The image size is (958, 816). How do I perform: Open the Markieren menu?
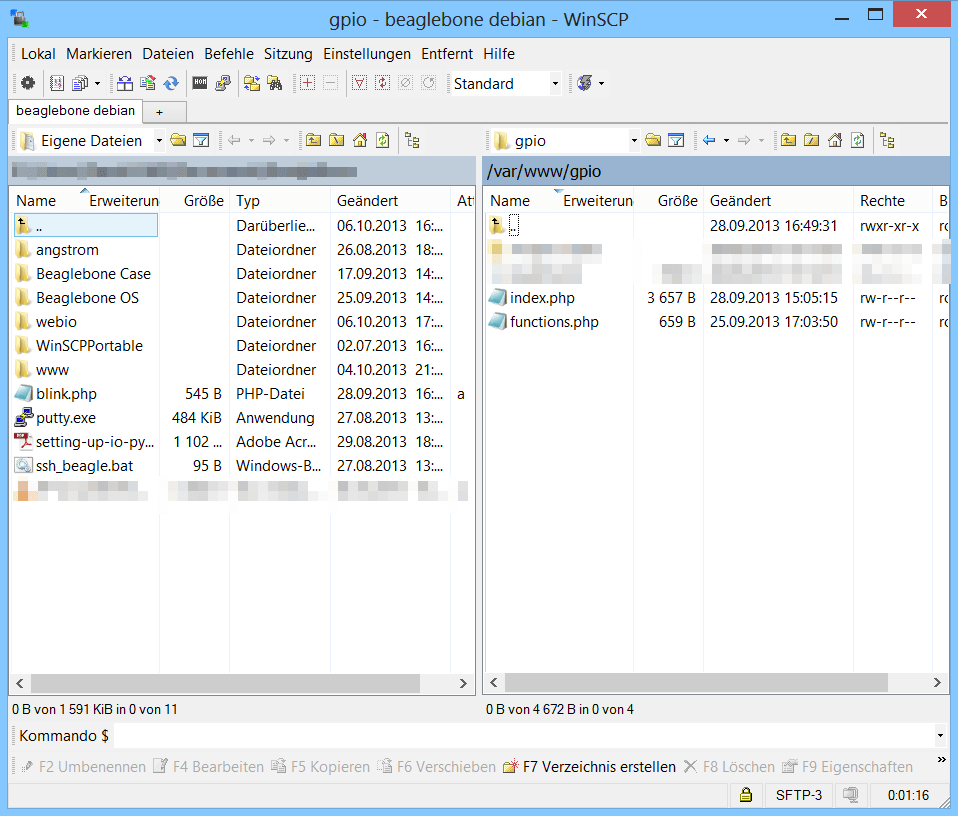[99, 54]
